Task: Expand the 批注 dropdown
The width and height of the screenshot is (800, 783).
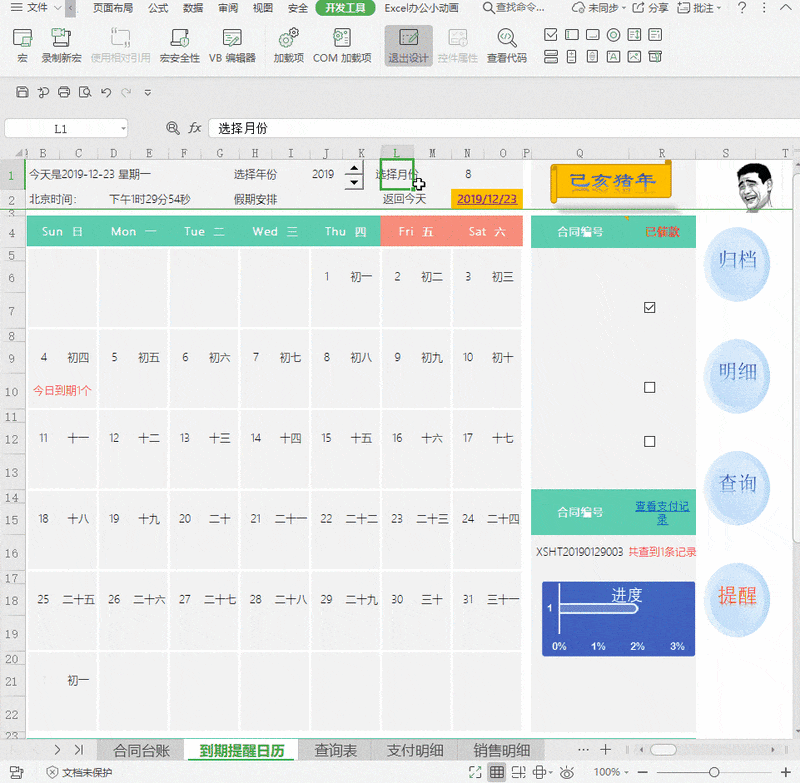Action: [x=722, y=8]
